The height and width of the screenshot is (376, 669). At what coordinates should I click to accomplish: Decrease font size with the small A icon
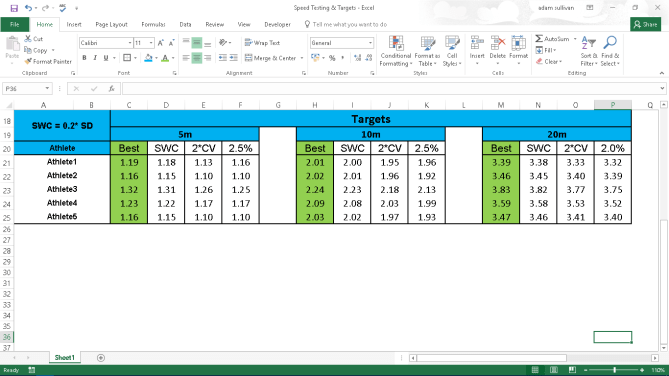pos(171,43)
